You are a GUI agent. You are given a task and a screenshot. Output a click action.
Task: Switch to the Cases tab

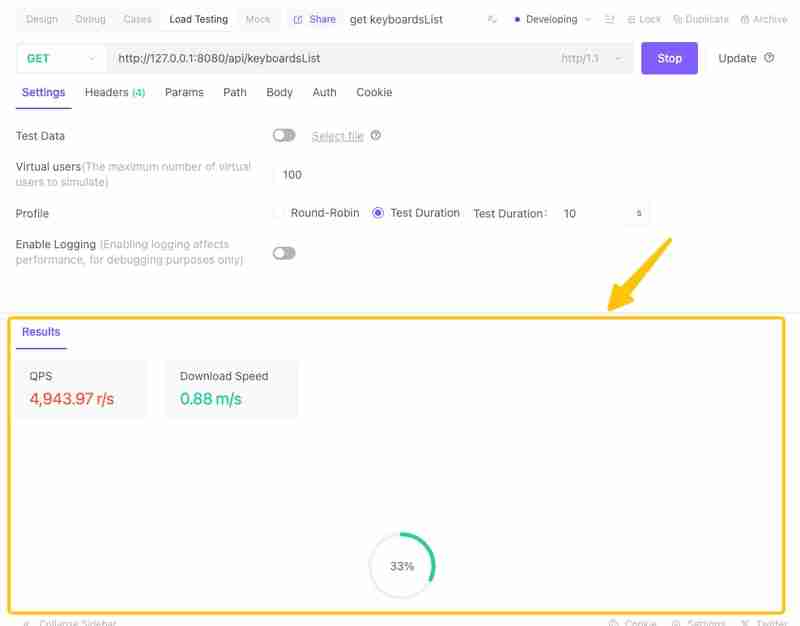tap(137, 19)
